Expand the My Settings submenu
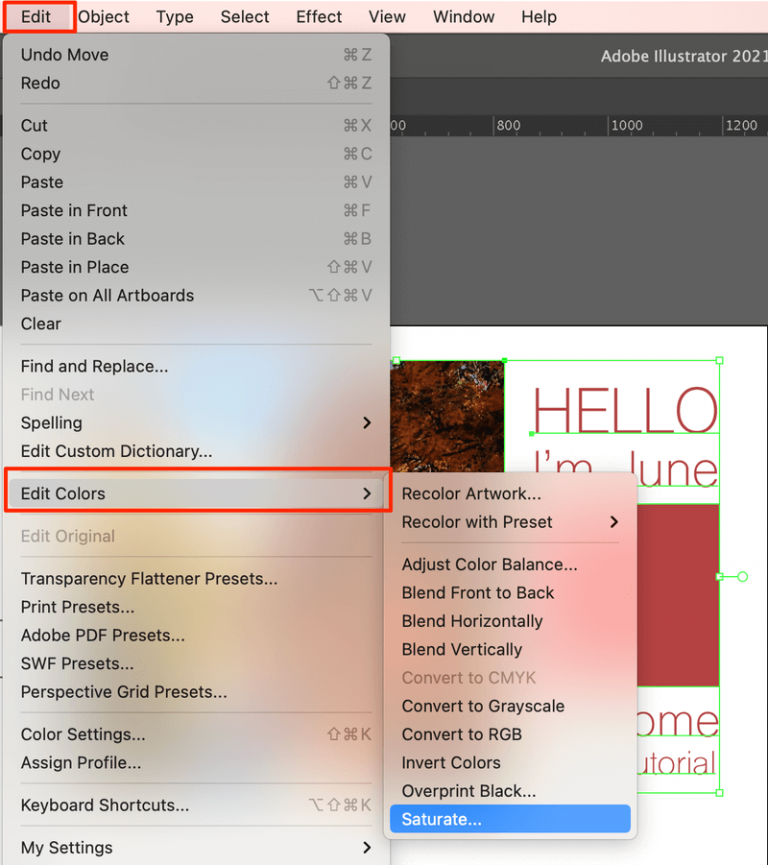Image resolution: width=768 pixels, height=865 pixels. tap(196, 847)
